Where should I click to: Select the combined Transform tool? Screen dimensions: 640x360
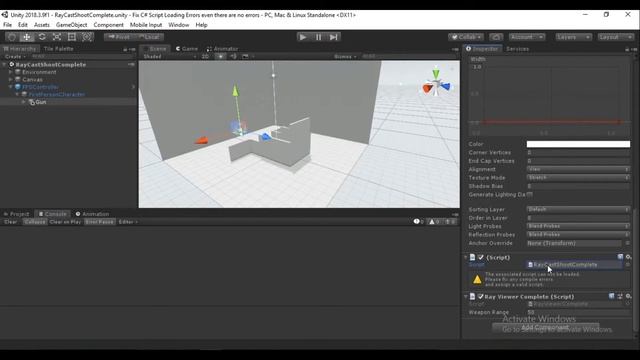[x=87, y=37]
